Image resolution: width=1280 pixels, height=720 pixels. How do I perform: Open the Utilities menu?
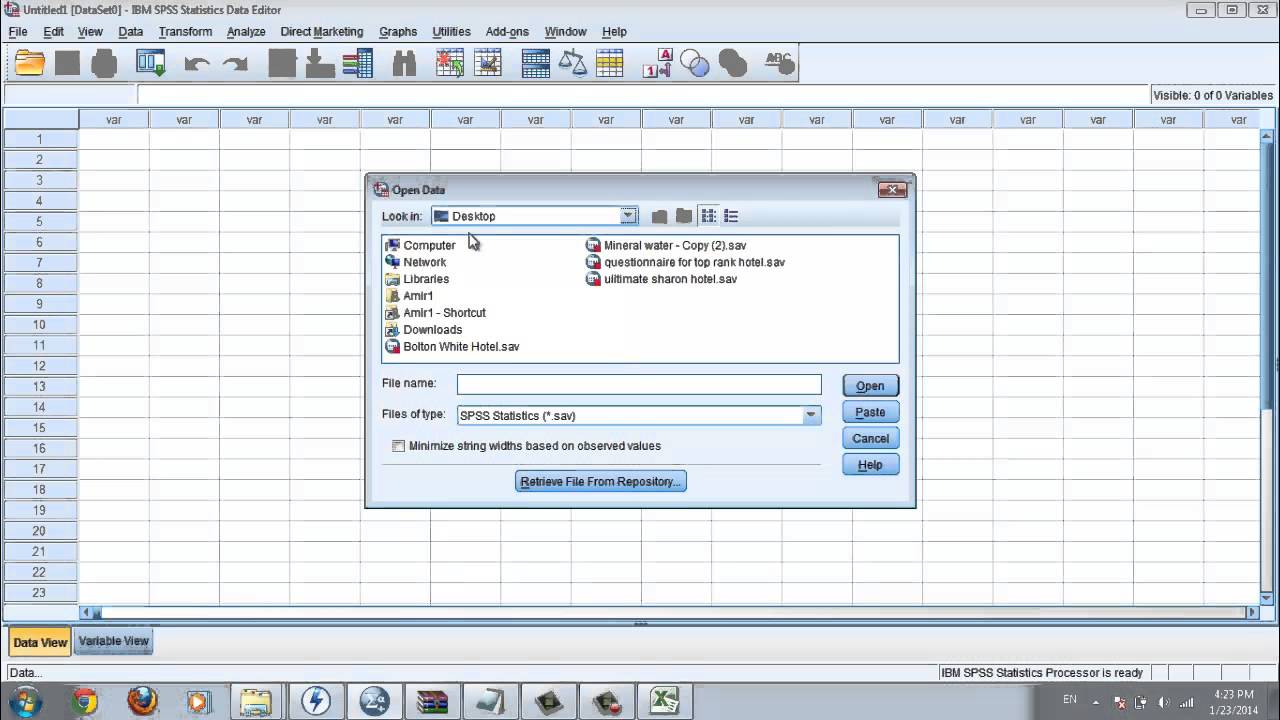tap(451, 32)
